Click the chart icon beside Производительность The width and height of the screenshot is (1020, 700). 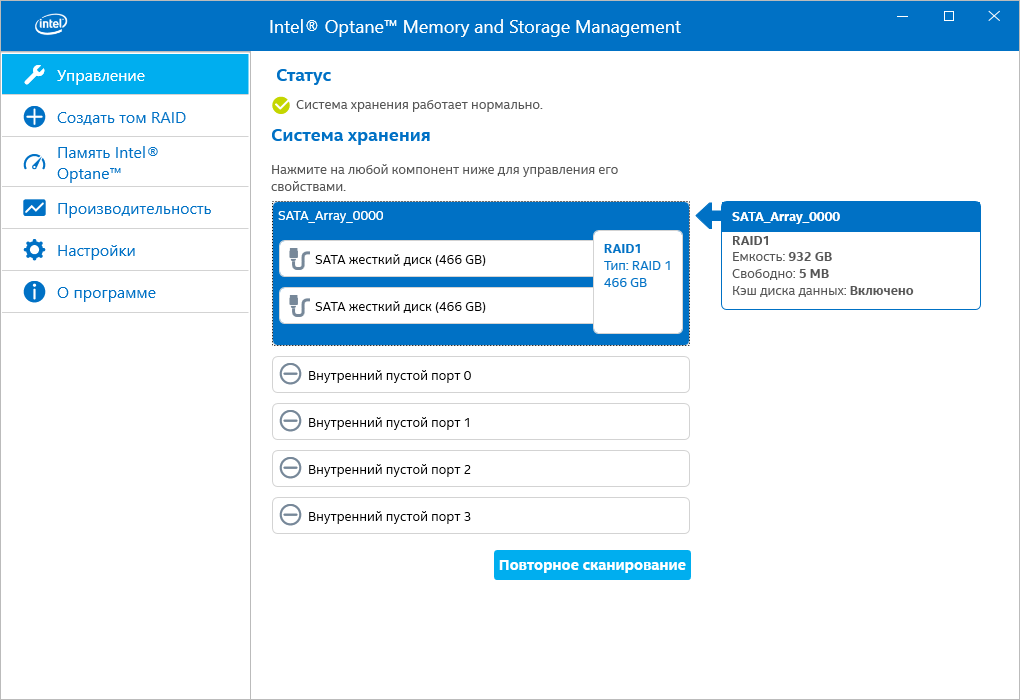coord(34,208)
